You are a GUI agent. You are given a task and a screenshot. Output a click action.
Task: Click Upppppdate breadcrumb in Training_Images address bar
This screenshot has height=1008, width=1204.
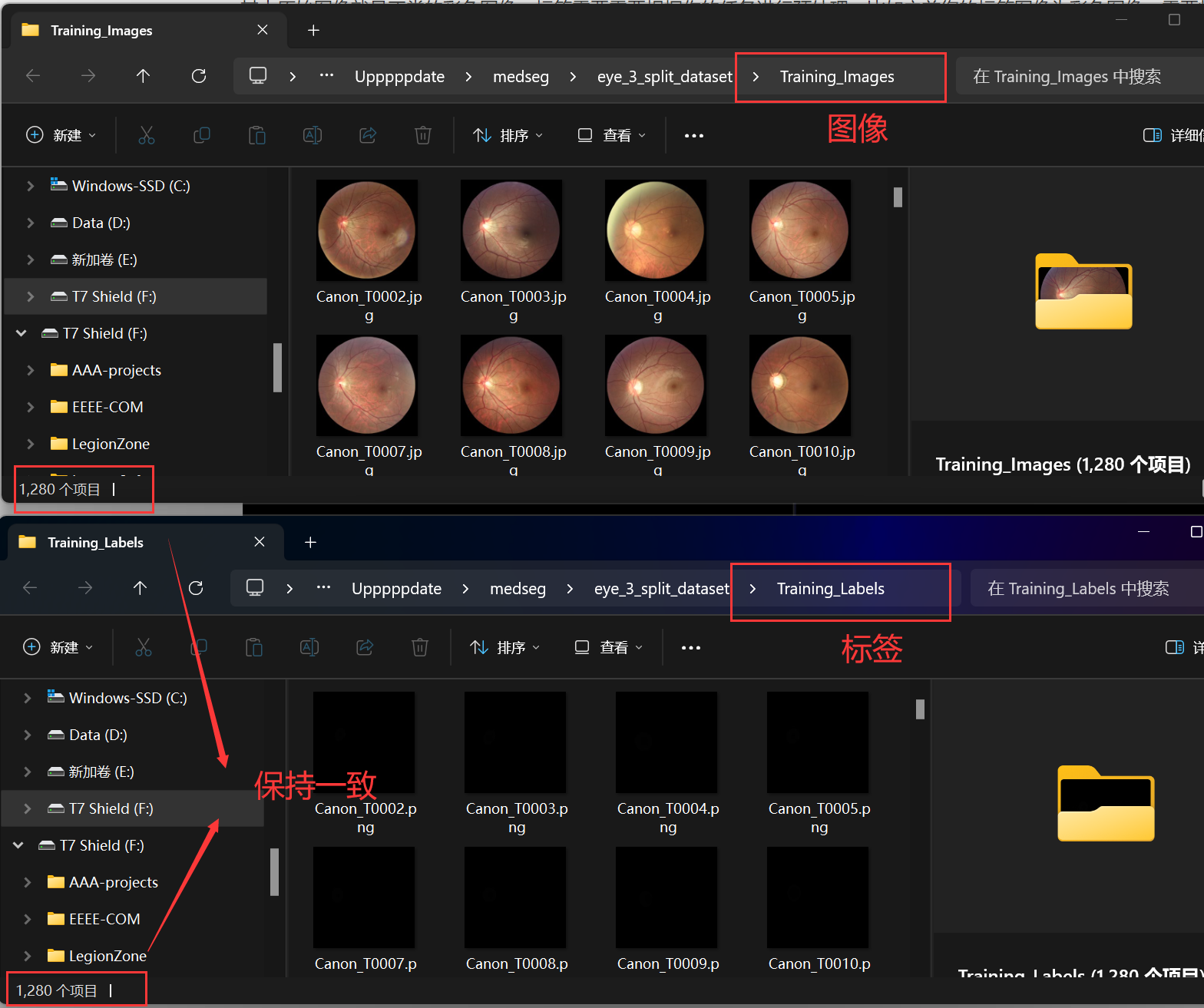[x=399, y=77]
